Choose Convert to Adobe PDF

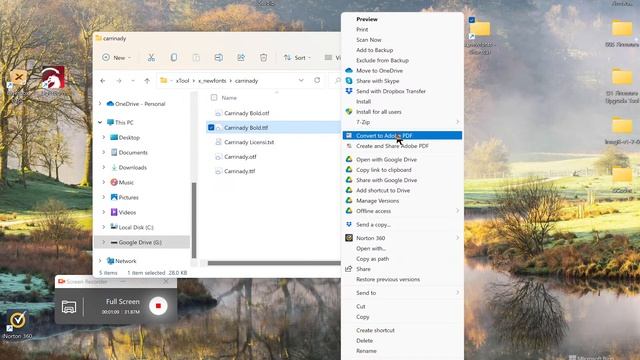click(x=402, y=136)
